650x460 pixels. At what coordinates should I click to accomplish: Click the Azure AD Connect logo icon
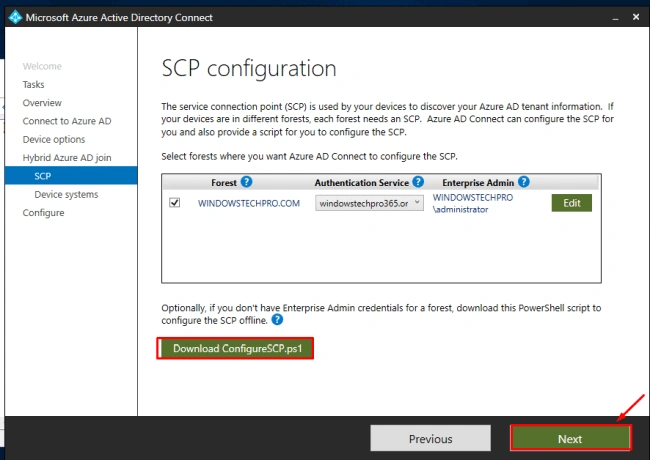pos(15,17)
